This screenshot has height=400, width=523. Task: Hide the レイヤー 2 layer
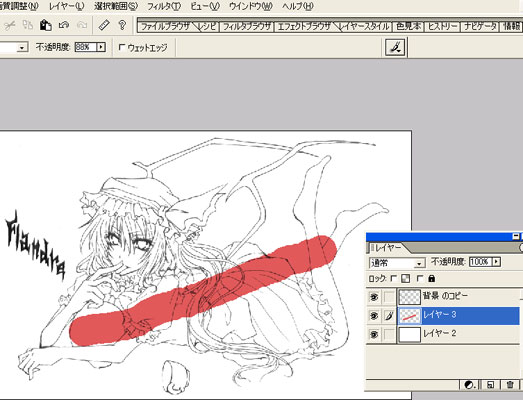(374, 334)
